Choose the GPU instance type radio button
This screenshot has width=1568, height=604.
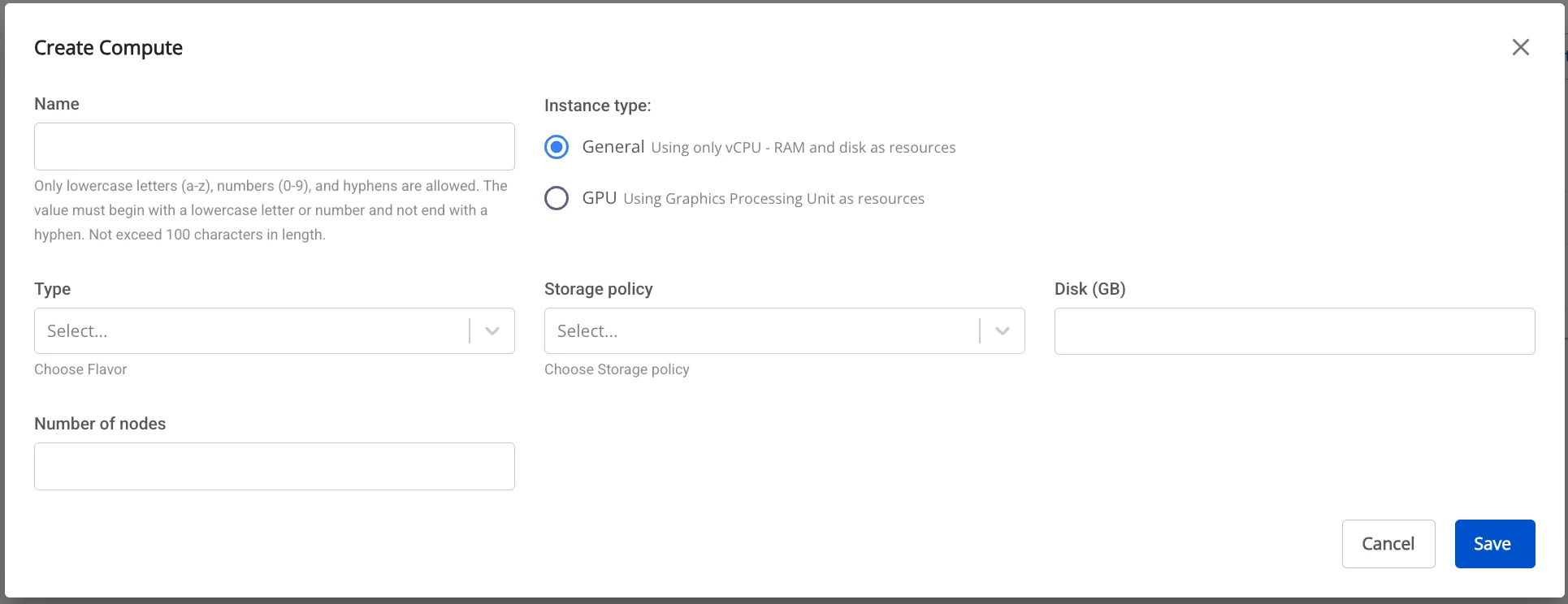(557, 198)
